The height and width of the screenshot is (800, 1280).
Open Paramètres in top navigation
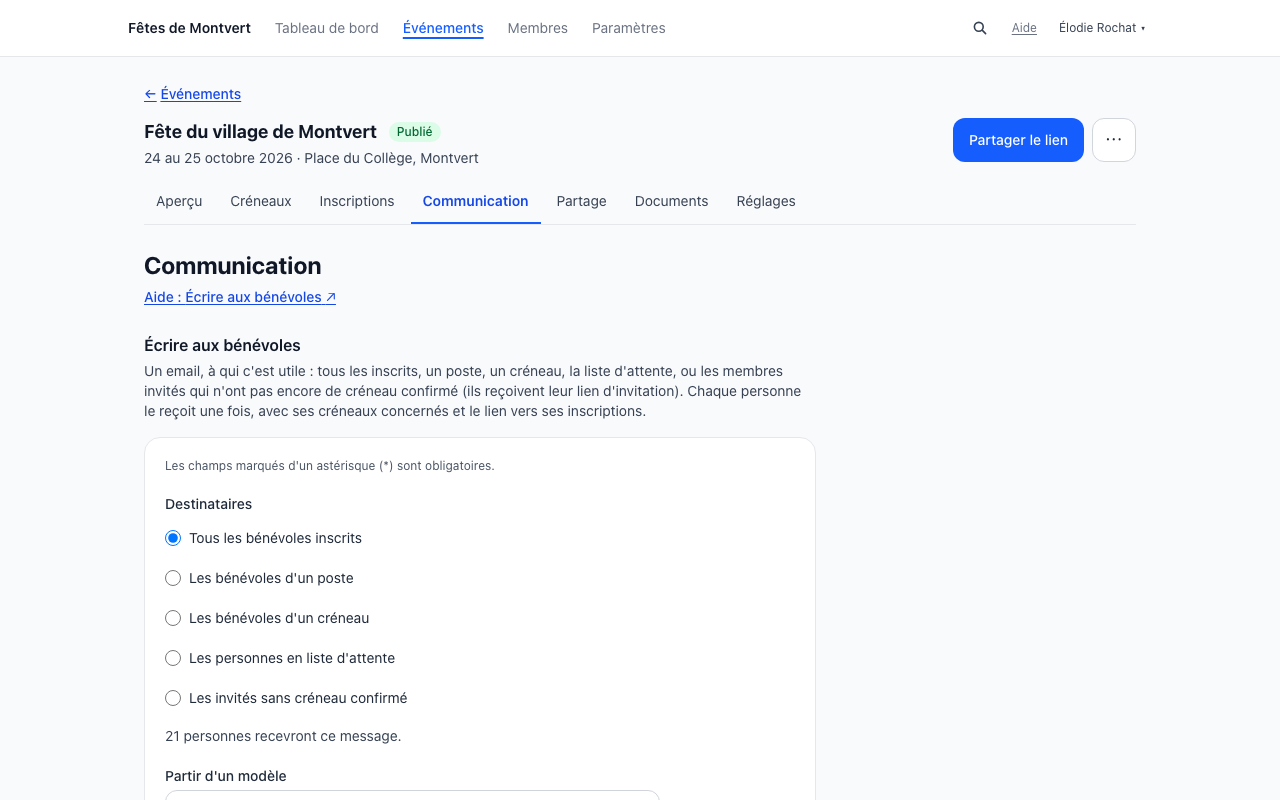[x=629, y=28]
